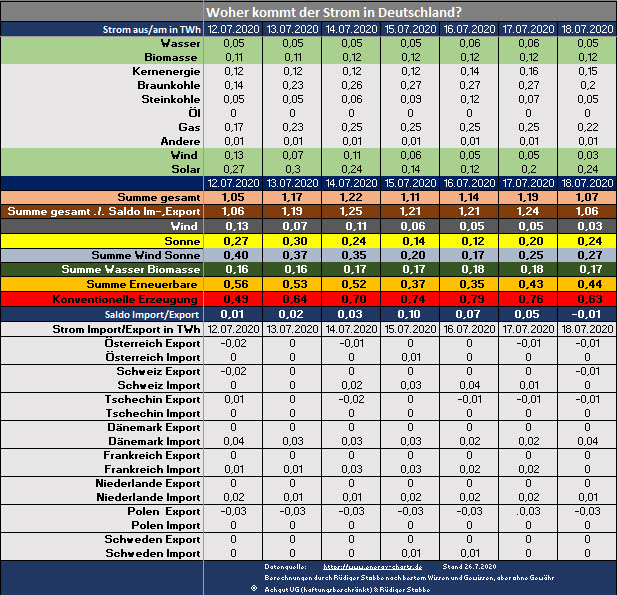Image resolution: width=617 pixels, height=595 pixels.
Task: Select the 'Summe Wasser Biomasse' row label
Action: [x=130, y=270]
